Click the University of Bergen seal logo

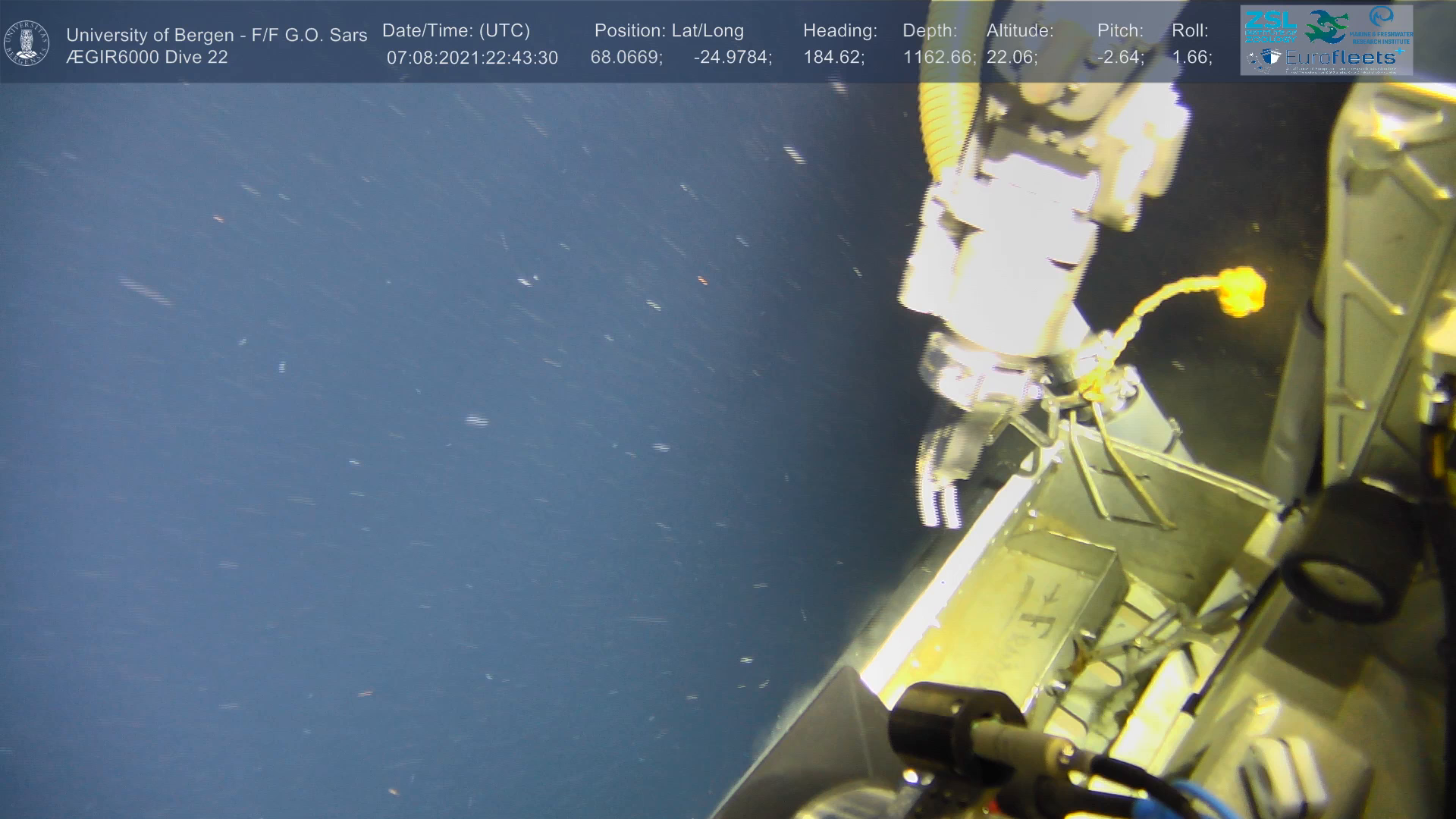pos(27,43)
